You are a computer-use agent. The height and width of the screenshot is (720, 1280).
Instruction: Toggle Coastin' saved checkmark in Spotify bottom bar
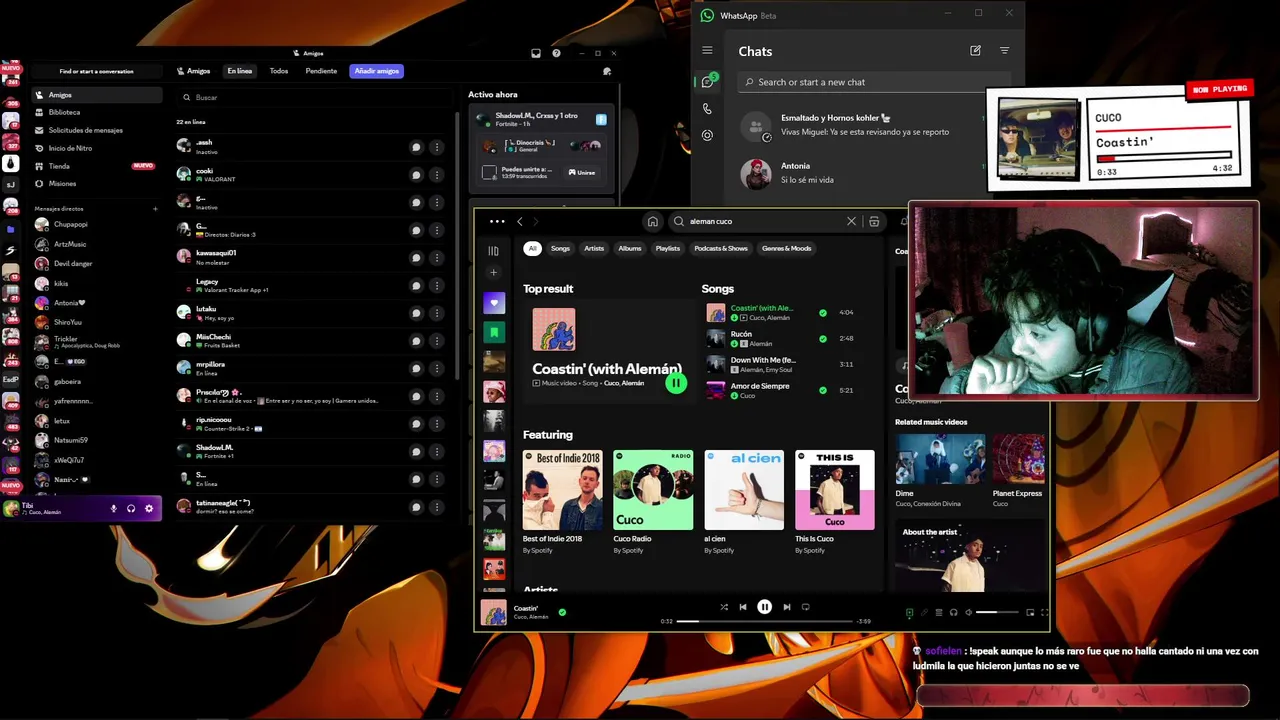(x=562, y=612)
